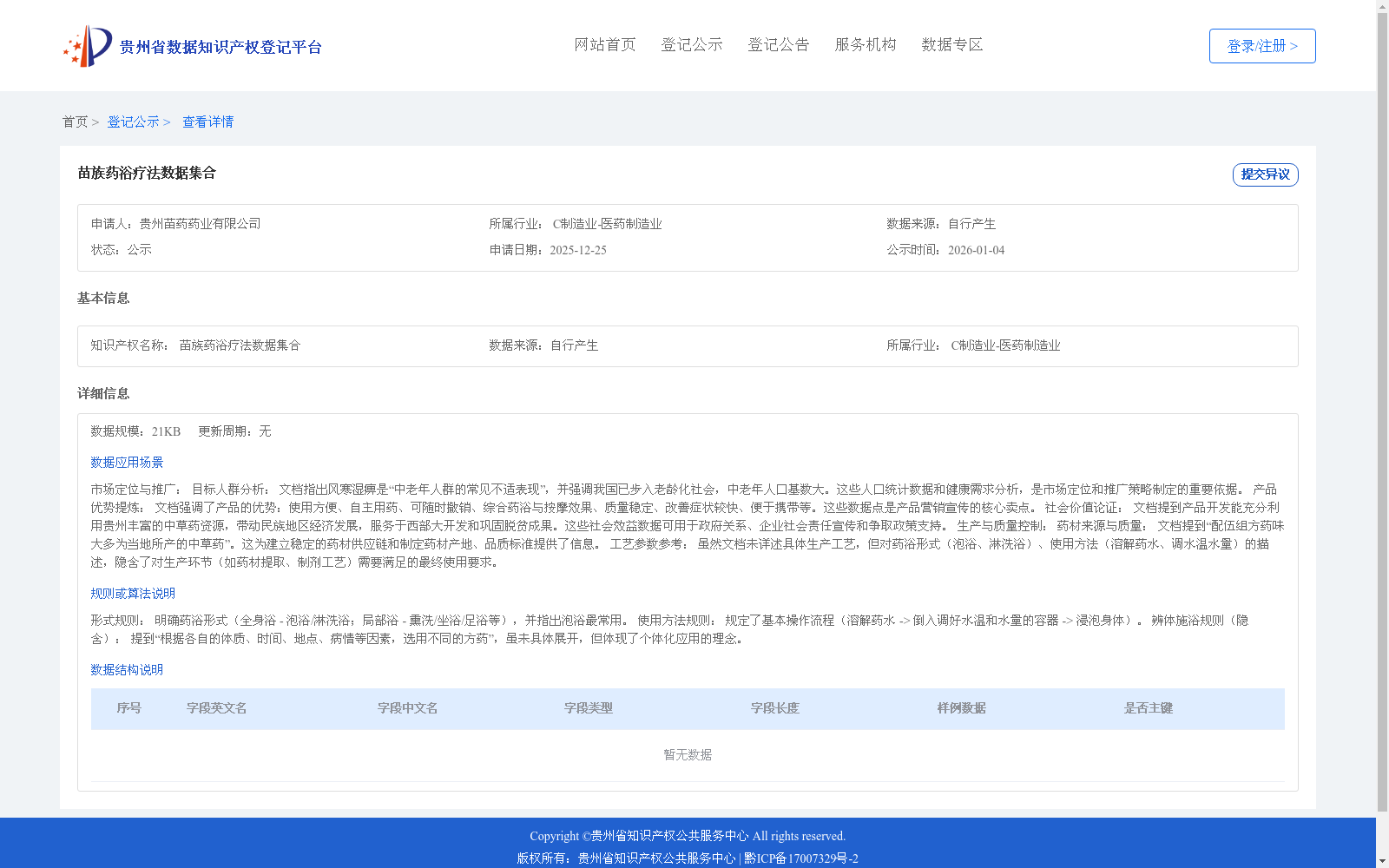This screenshot has height=868, width=1389.
Task: Click the 是否主键 column header
Action: [x=1148, y=708]
